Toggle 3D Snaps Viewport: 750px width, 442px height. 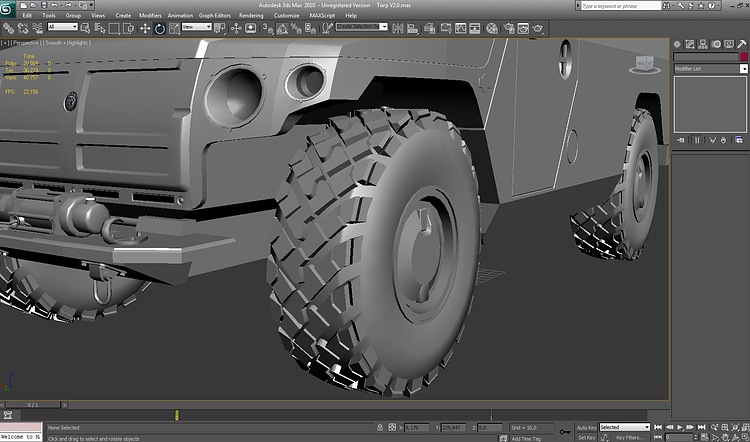click(268, 29)
